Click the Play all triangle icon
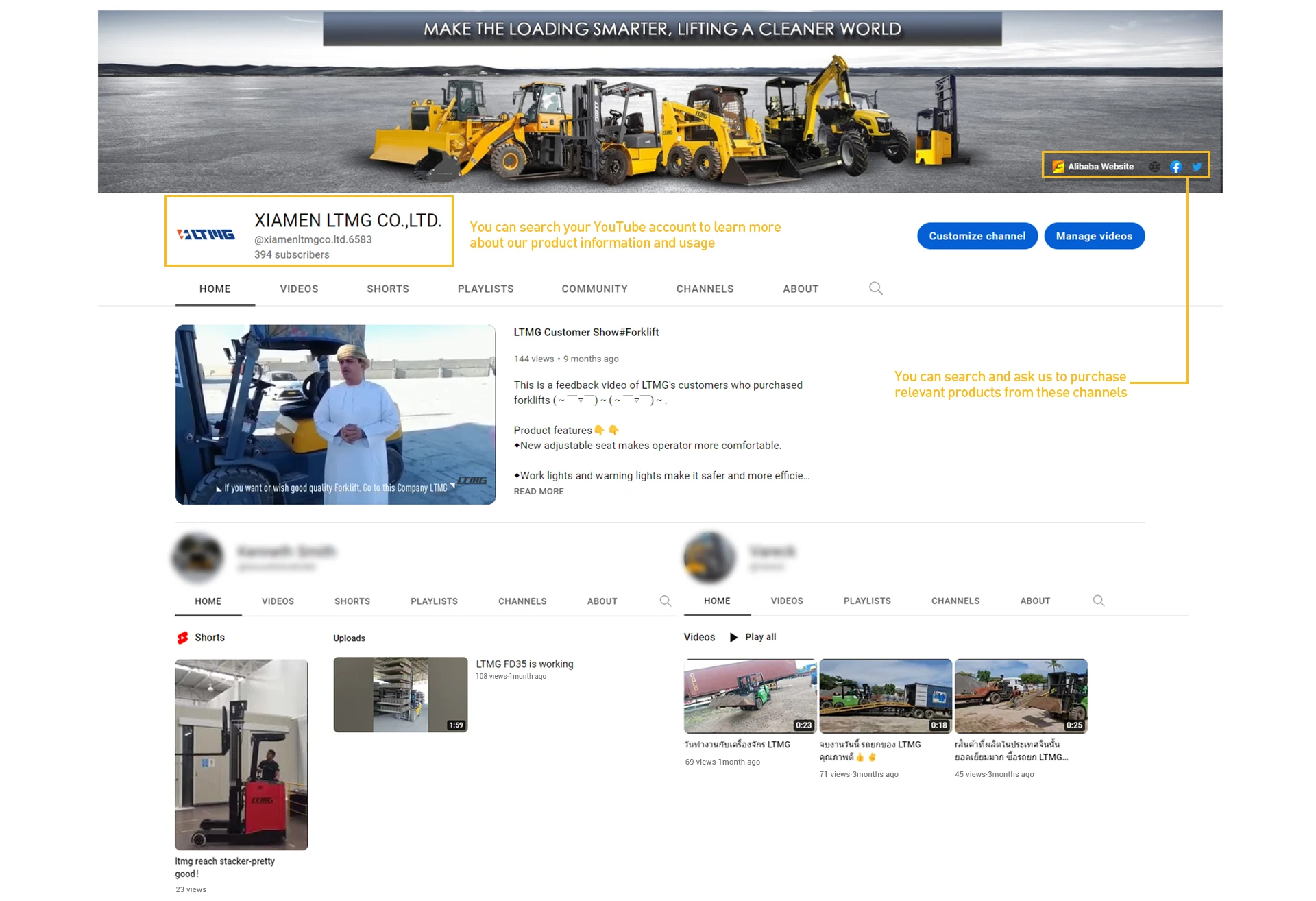The width and height of the screenshot is (1316, 901). [x=733, y=637]
